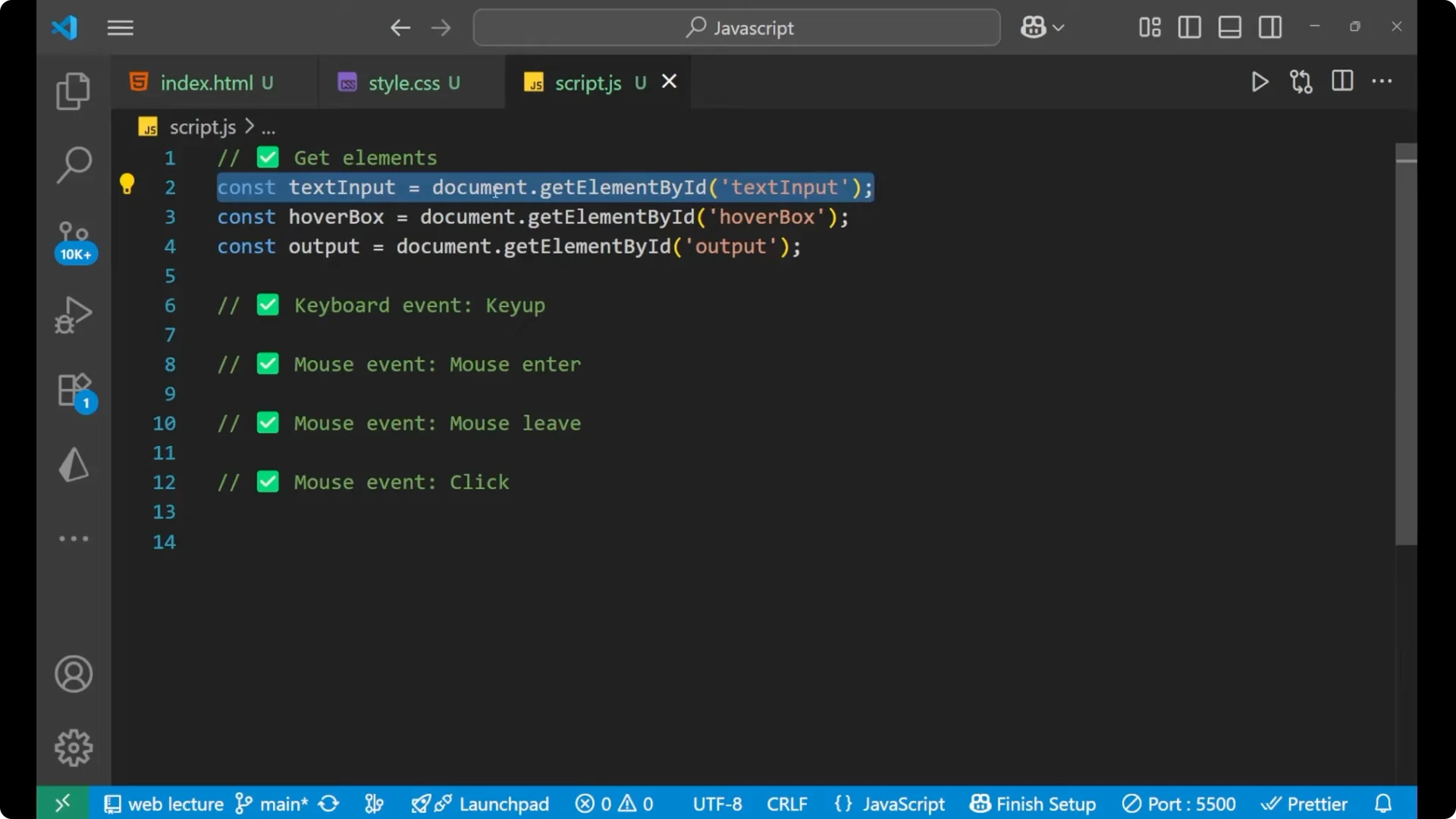Open the editor actions More menu

1382,81
